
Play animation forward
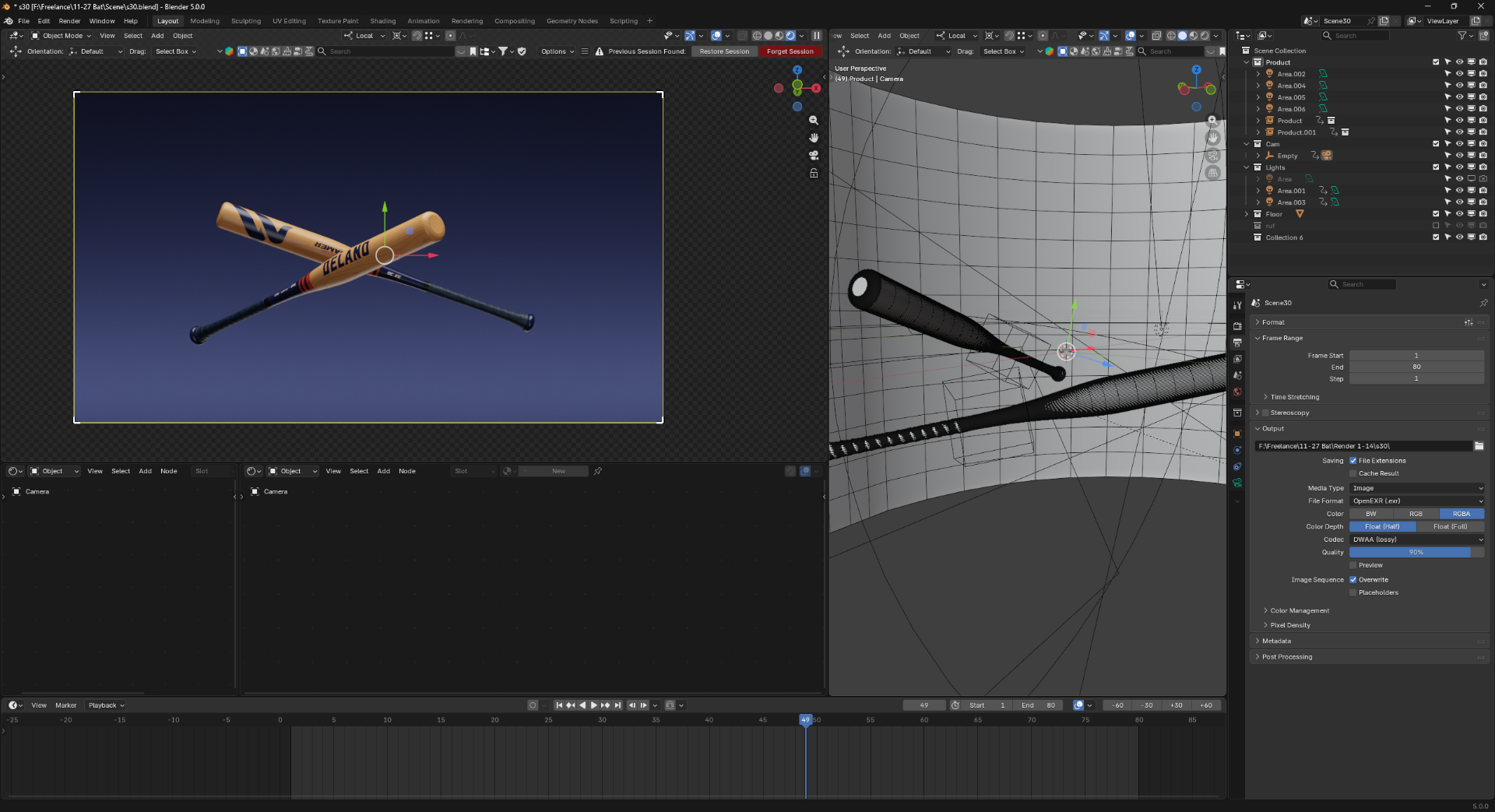click(x=593, y=705)
